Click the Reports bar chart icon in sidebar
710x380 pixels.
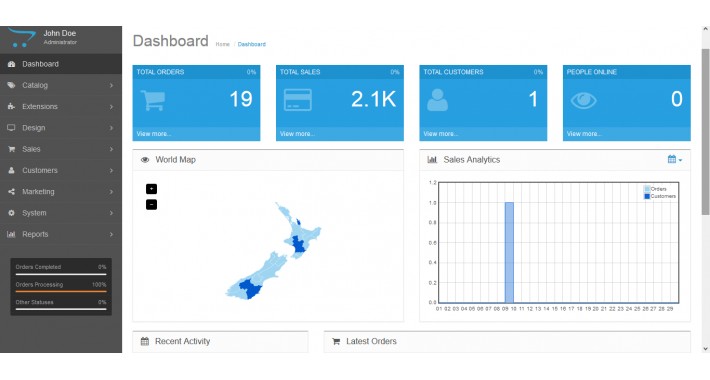click(11, 234)
